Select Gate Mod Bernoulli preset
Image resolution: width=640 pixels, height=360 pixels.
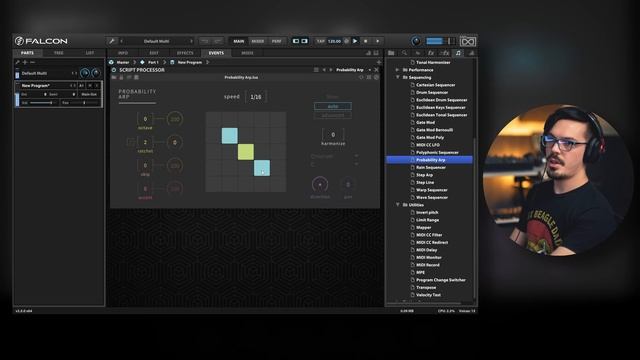434,130
